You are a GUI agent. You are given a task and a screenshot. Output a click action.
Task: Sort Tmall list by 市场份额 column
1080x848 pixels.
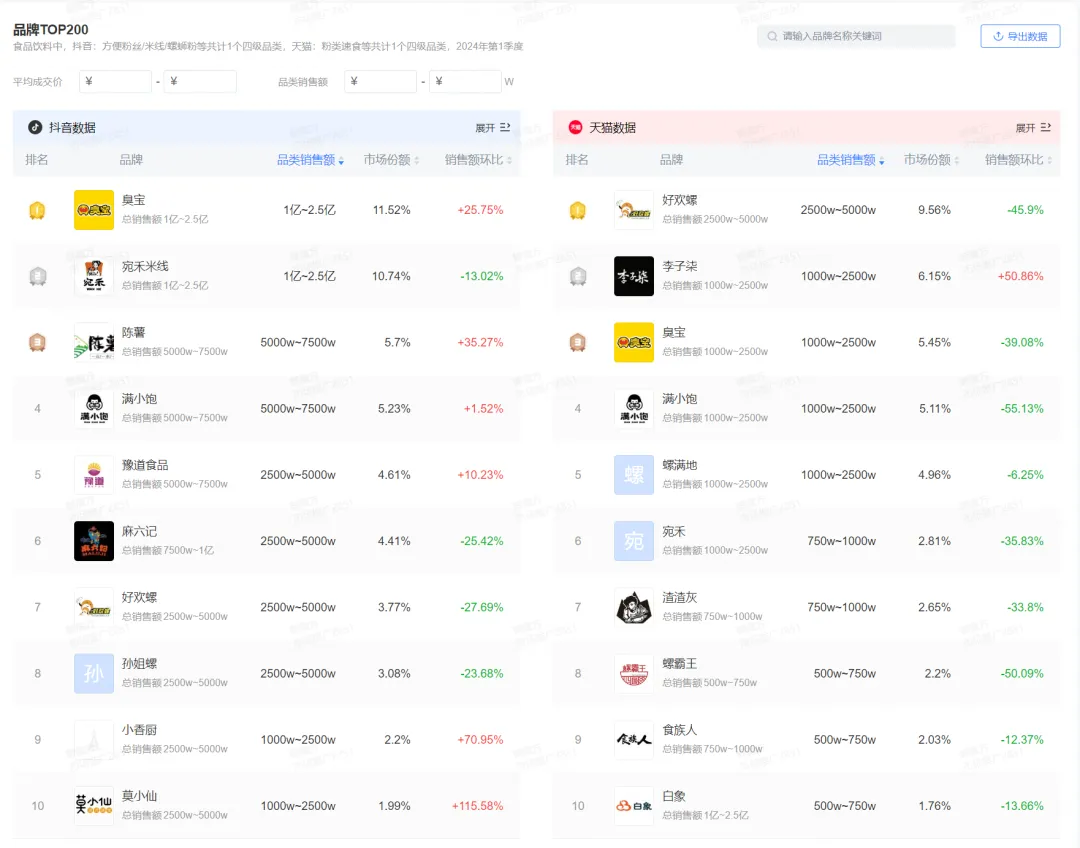coord(931,160)
